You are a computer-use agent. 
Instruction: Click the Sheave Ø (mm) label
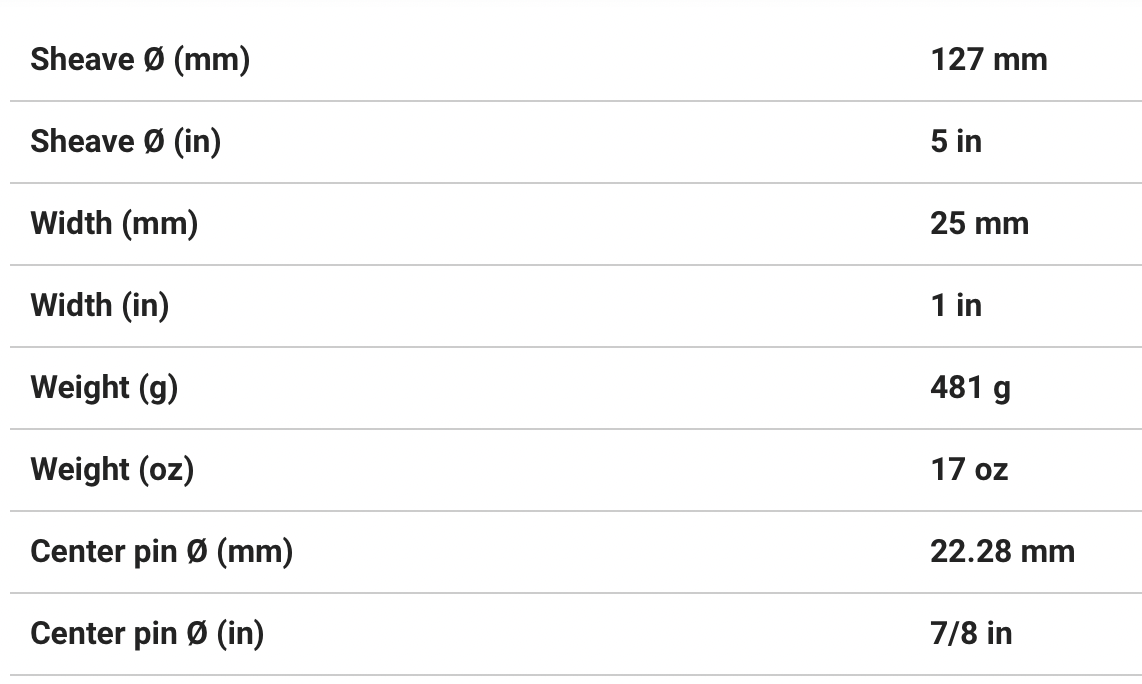pyautogui.click(x=140, y=60)
